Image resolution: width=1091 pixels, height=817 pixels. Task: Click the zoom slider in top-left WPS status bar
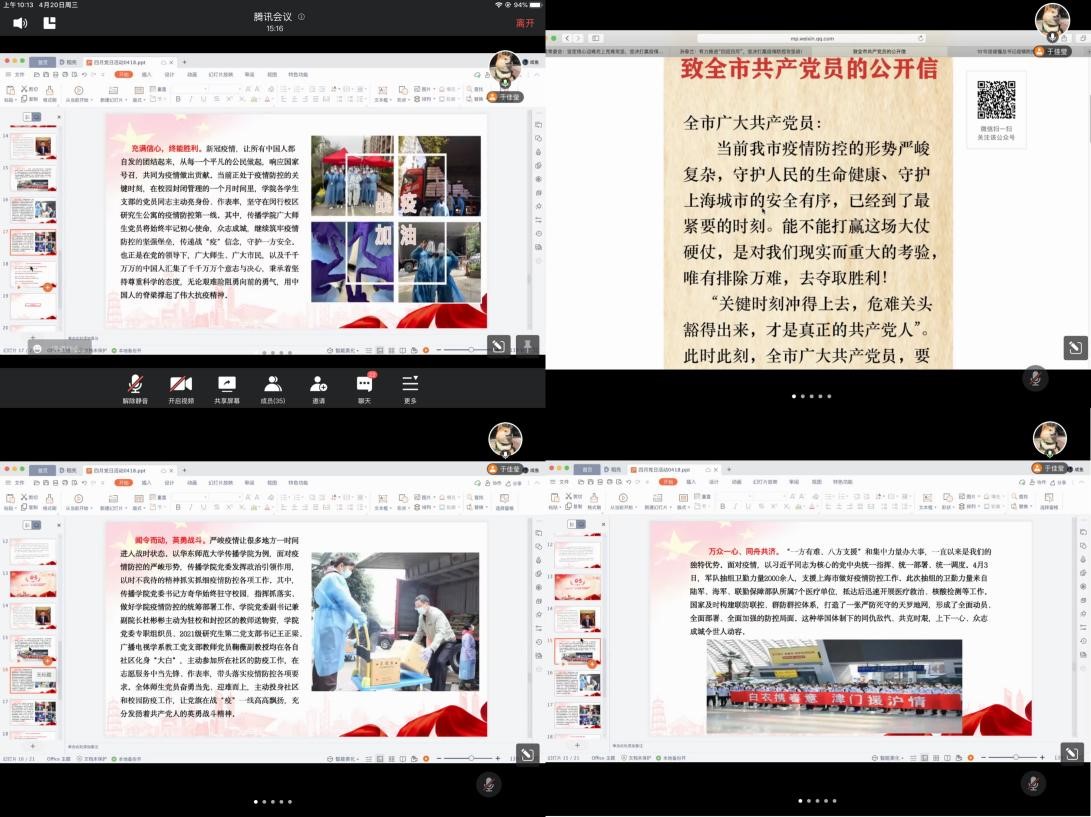470,350
